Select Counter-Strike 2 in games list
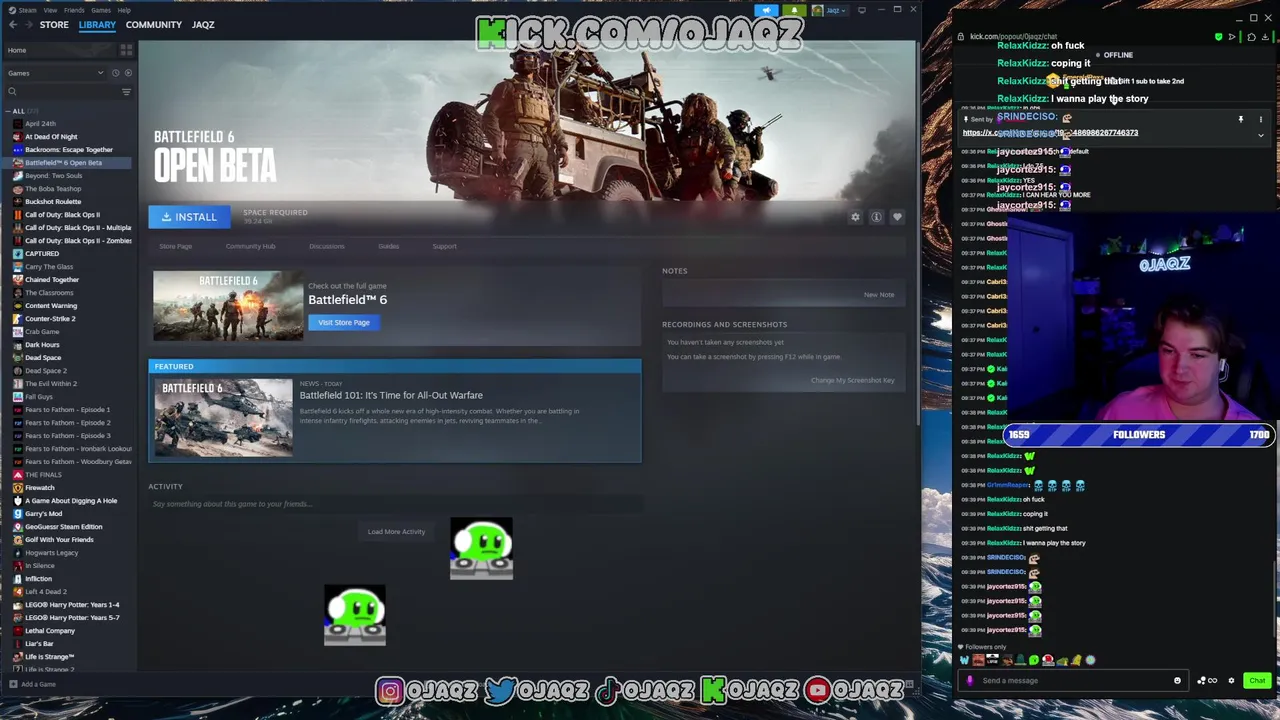Viewport: 1280px width, 720px height. click(50, 319)
